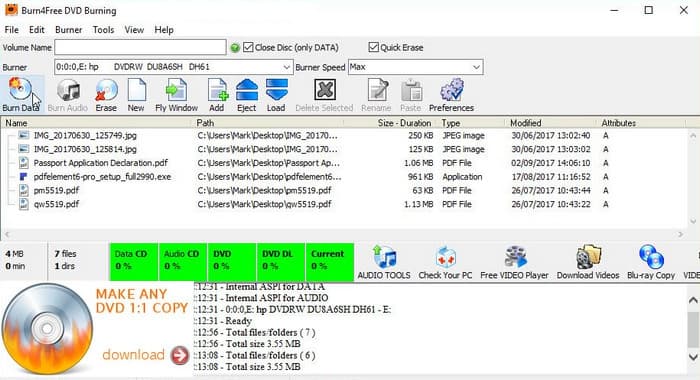This screenshot has width=700, height=380.
Task: Click the file icon of pdfelement6-pro_setup_full2990.exe
Action: tap(24, 177)
